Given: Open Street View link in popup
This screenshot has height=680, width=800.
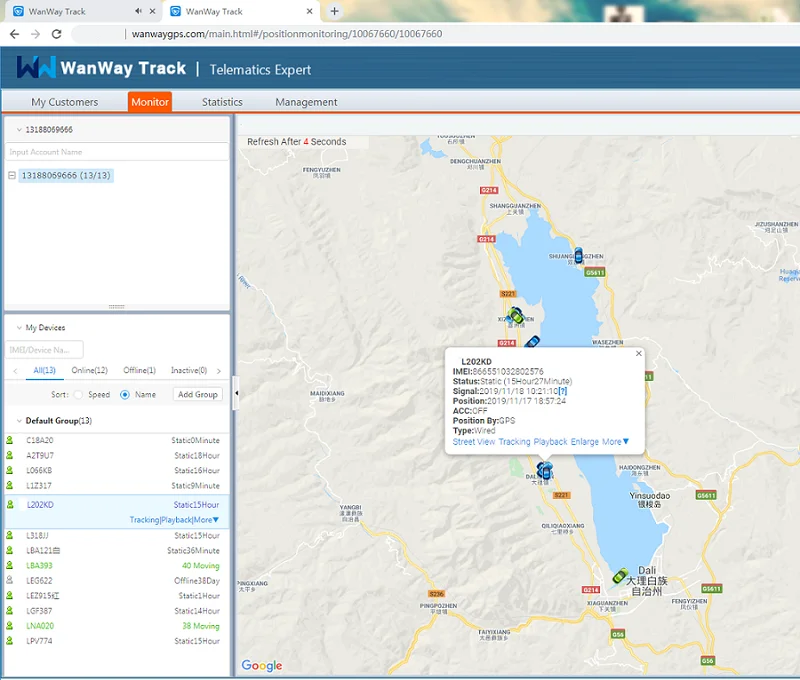Looking at the screenshot, I should click(474, 442).
